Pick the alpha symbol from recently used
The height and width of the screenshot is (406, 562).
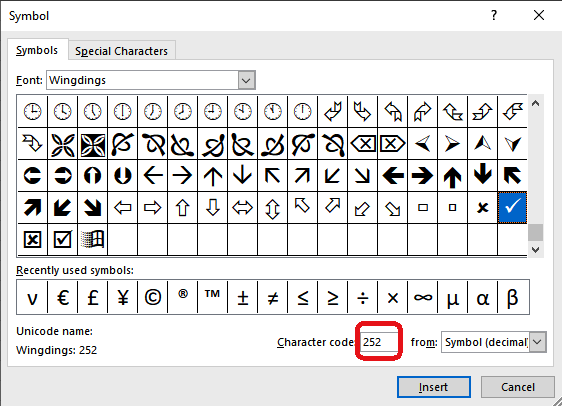pyautogui.click(x=482, y=297)
